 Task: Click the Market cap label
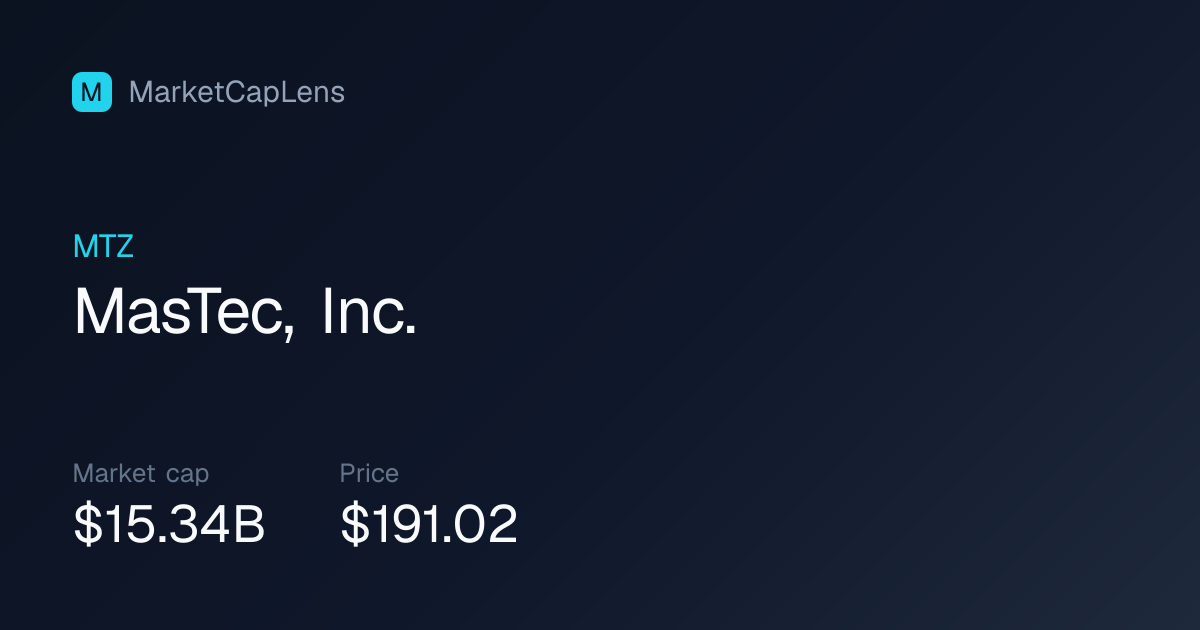(141, 474)
